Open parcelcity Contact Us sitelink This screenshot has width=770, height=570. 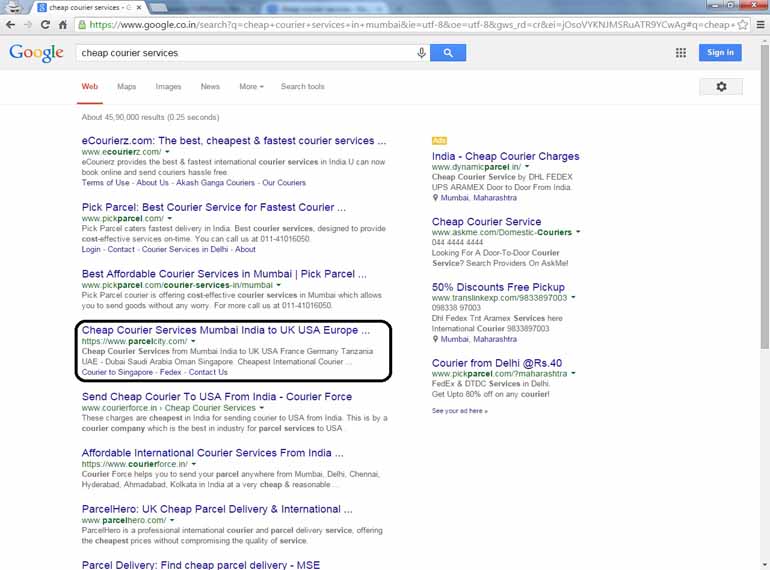click(208, 372)
